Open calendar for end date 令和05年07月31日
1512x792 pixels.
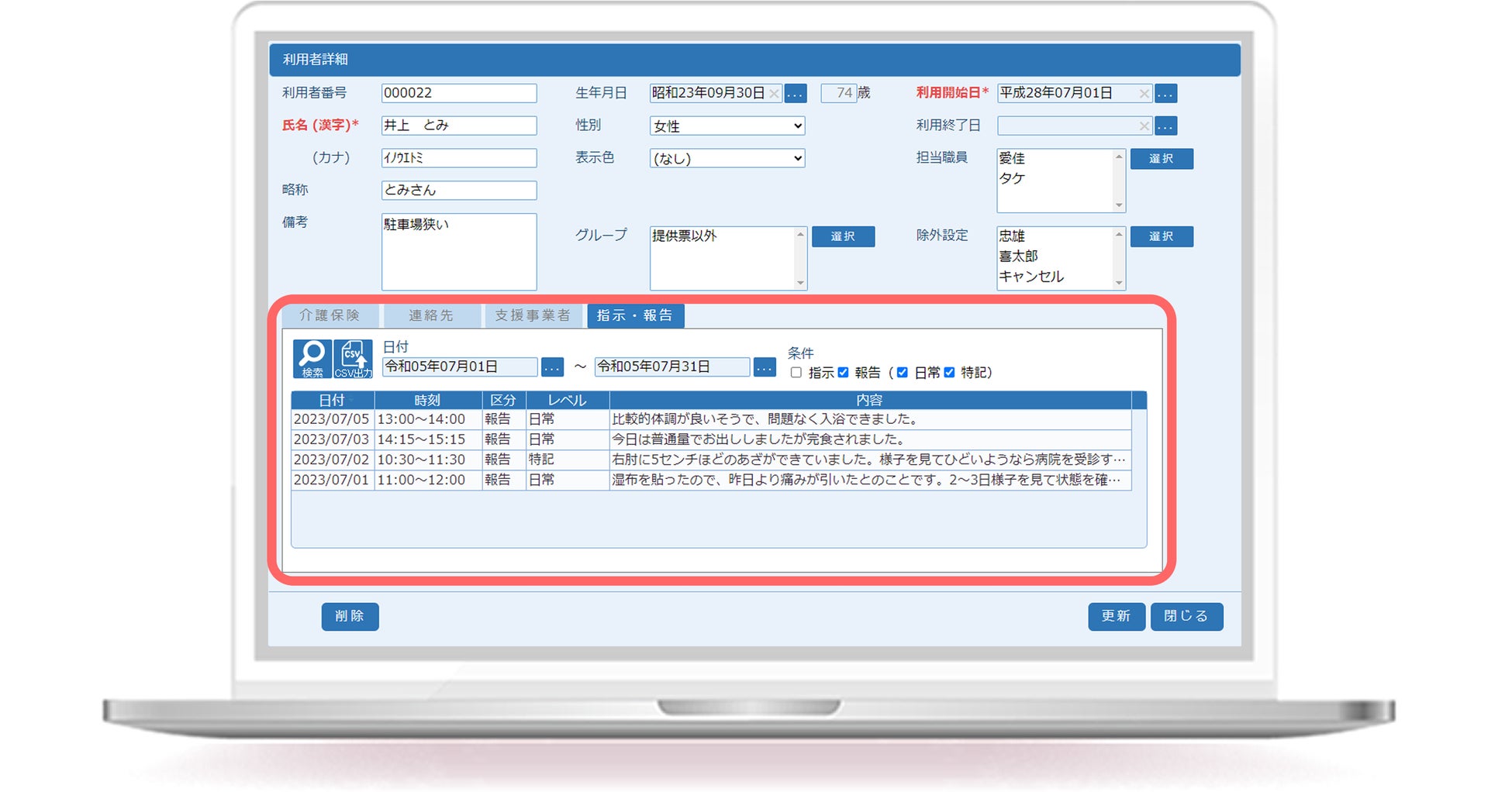click(765, 367)
